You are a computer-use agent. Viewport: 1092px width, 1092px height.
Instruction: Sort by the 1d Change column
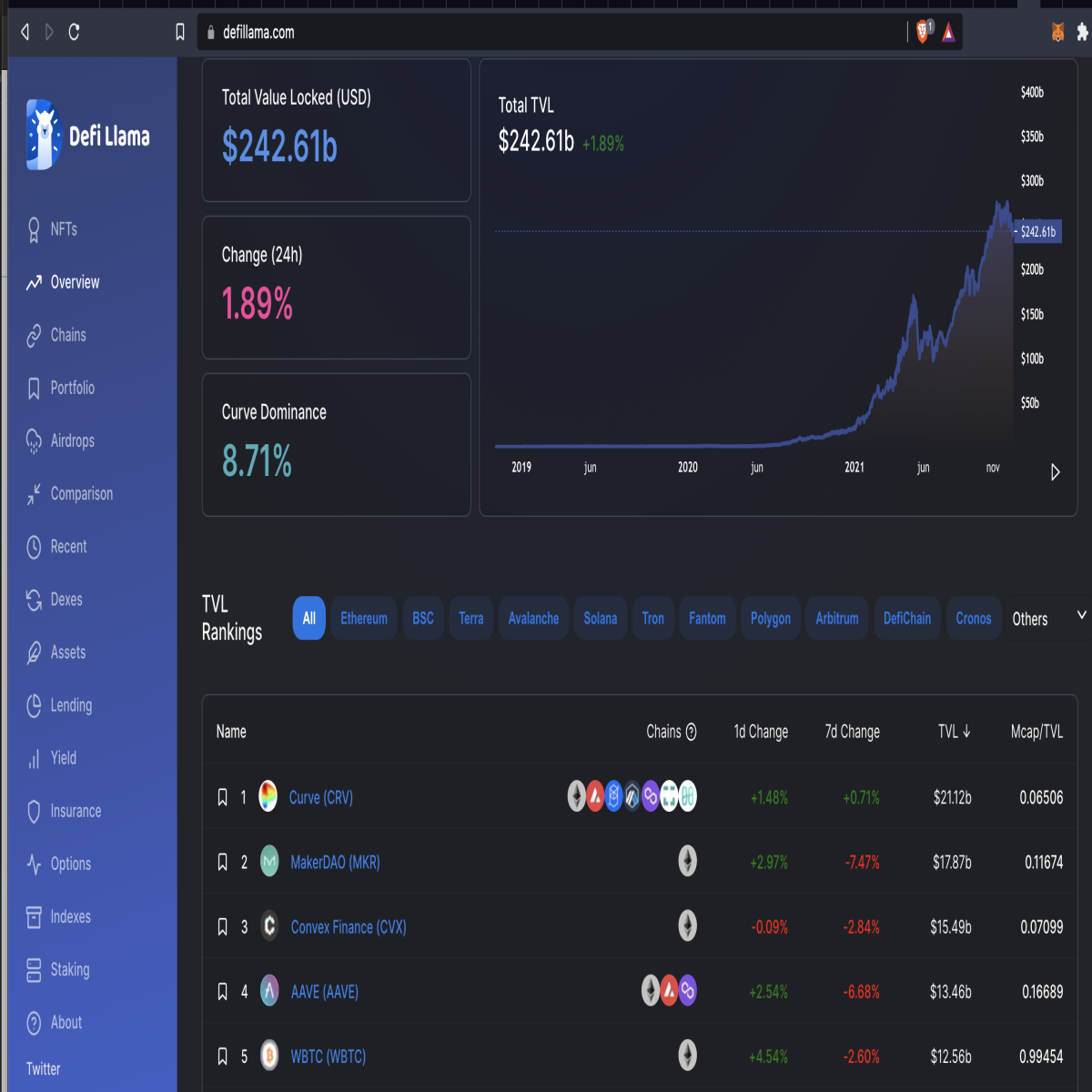pos(761,732)
